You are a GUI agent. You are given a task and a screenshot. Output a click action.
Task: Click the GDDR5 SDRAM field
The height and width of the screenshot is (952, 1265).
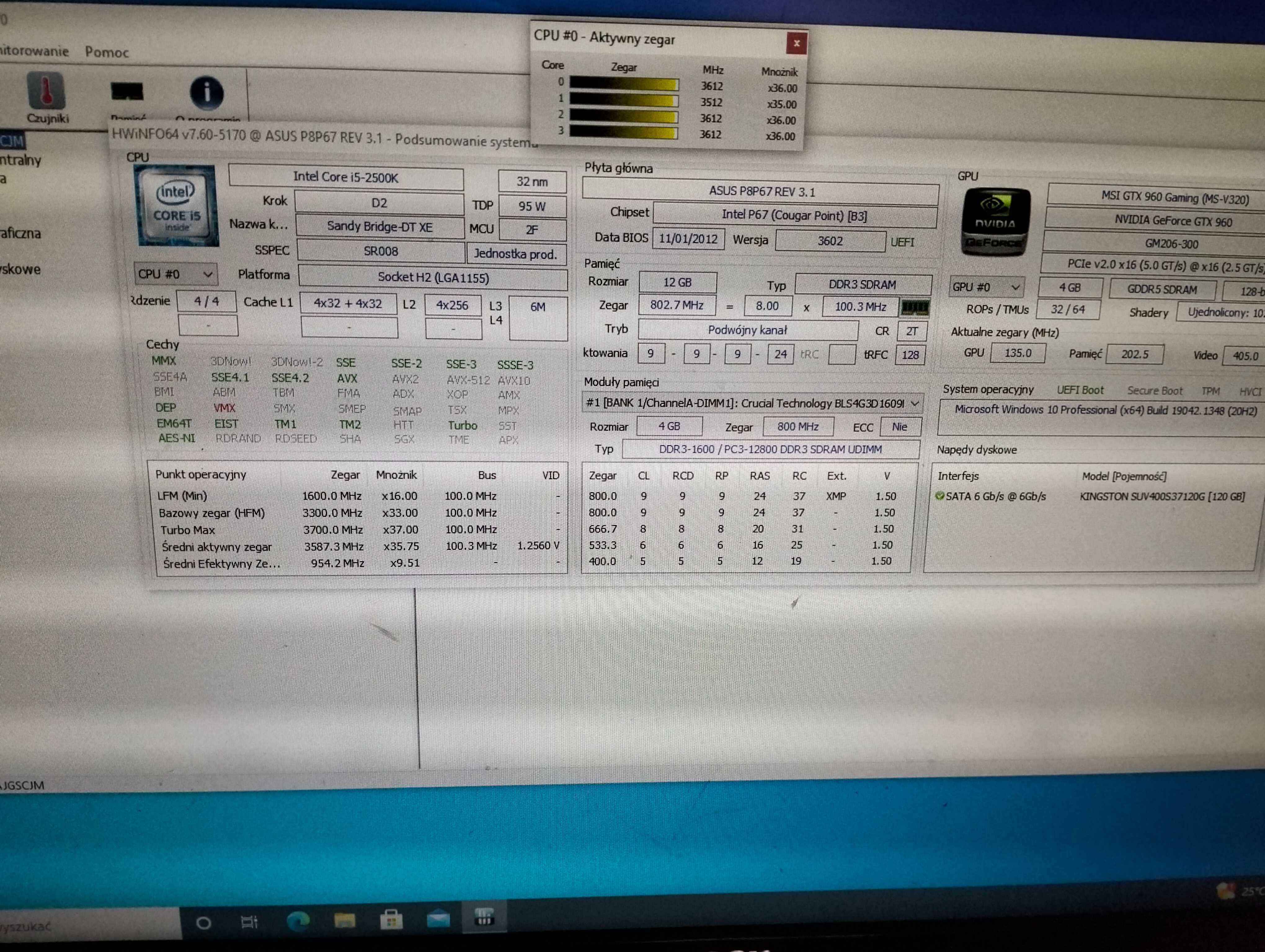click(1162, 289)
